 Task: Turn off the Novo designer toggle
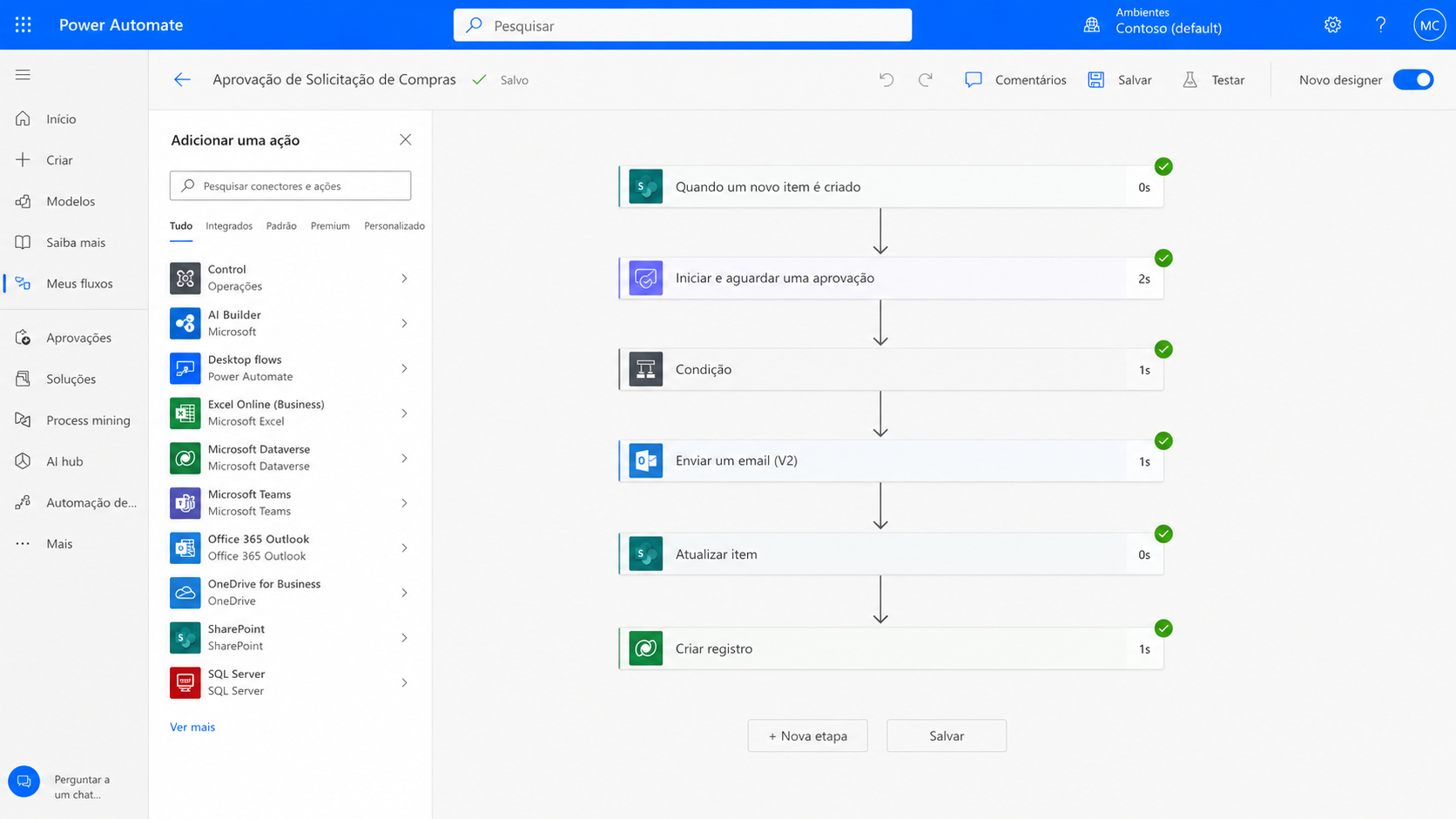point(1413,80)
